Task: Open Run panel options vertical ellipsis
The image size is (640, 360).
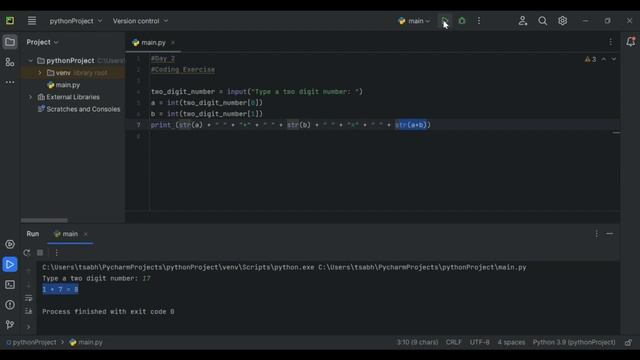Action: tap(596, 233)
